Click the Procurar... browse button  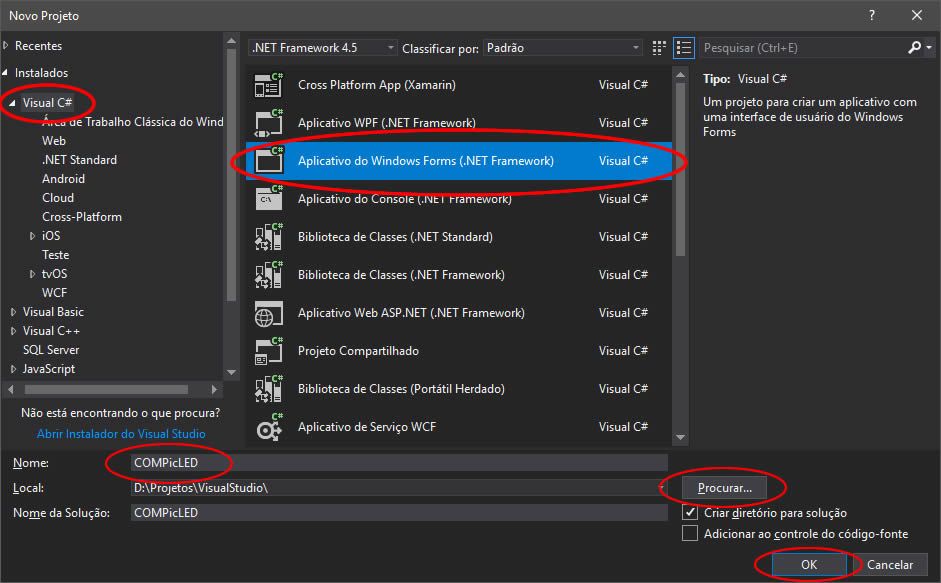click(x=724, y=488)
